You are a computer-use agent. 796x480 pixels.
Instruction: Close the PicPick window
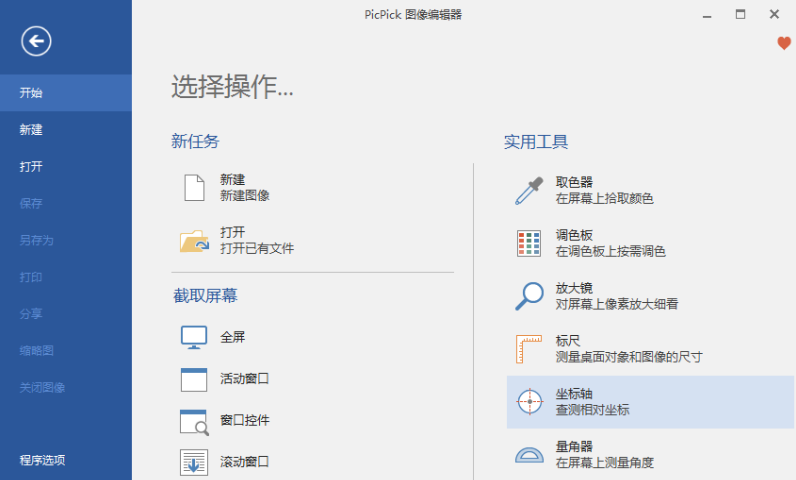774,14
